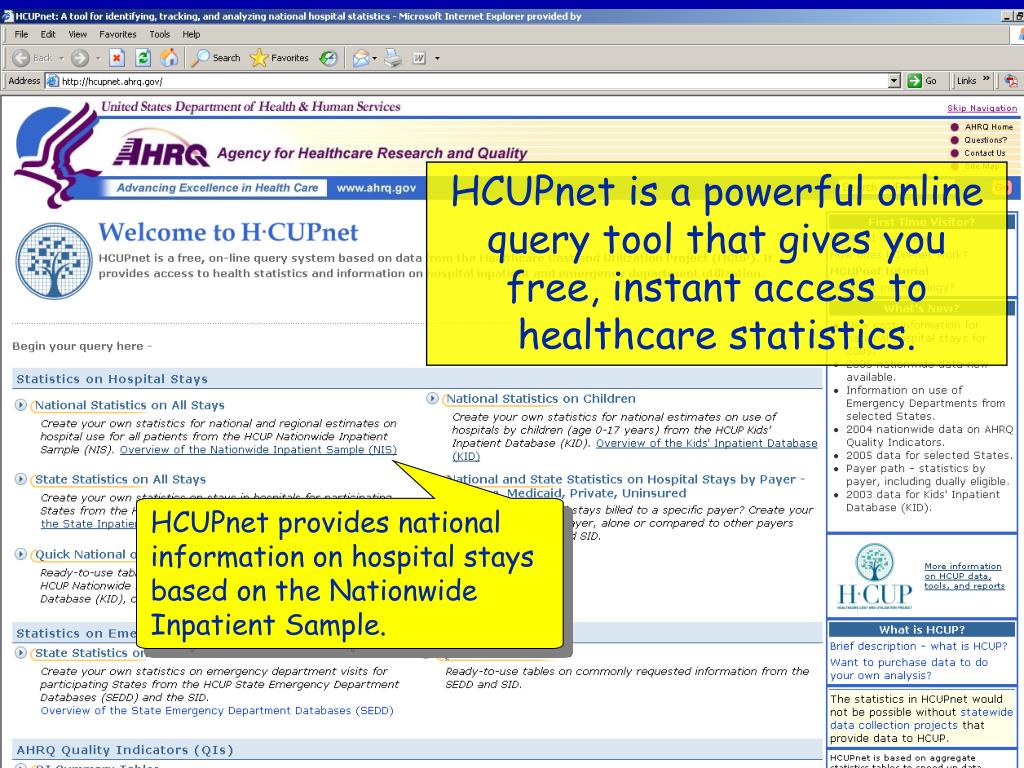The height and width of the screenshot is (768, 1024).
Task: Click the arrow icon beside National Statistics on All Stays
Action: pos(21,406)
